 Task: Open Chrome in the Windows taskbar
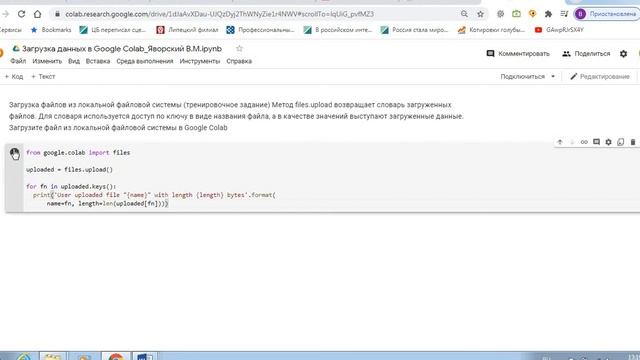(116, 356)
